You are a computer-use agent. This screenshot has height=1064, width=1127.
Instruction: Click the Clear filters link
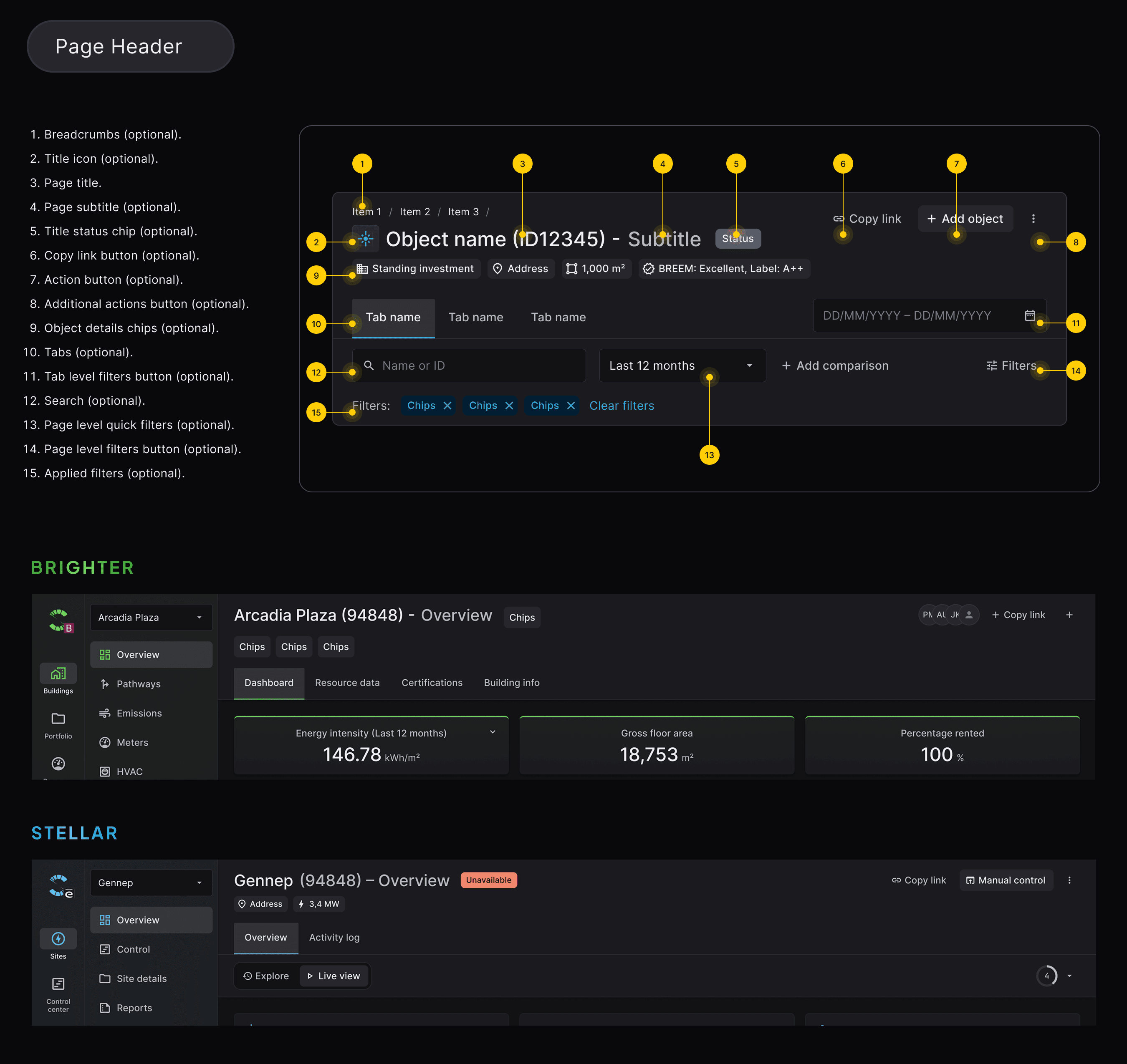click(622, 406)
